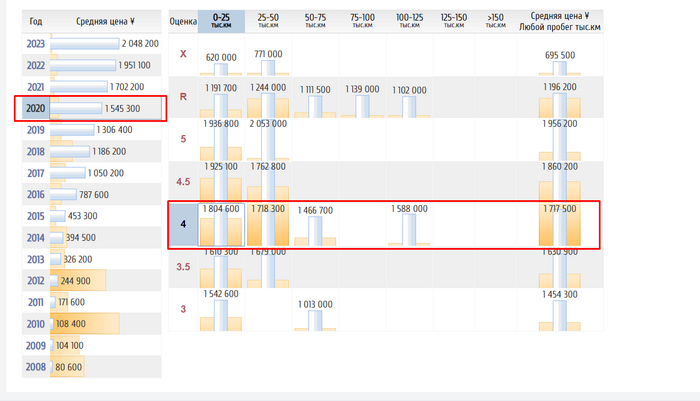Select the highlighted 2020 year row
The width and height of the screenshot is (700, 401).
click(92, 109)
